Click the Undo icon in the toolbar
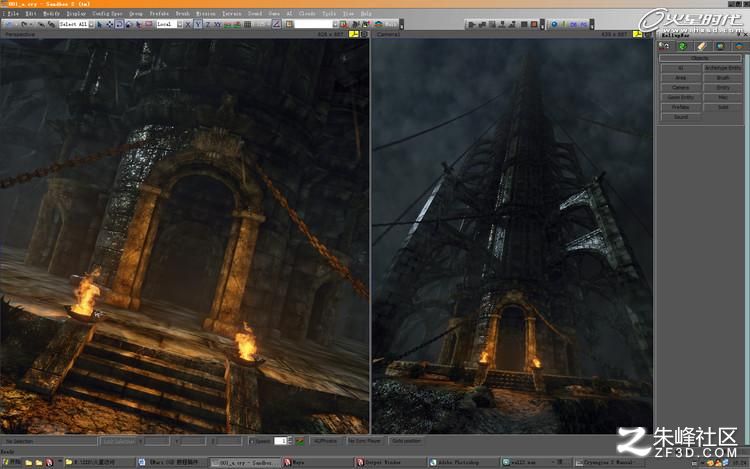 [8, 24]
